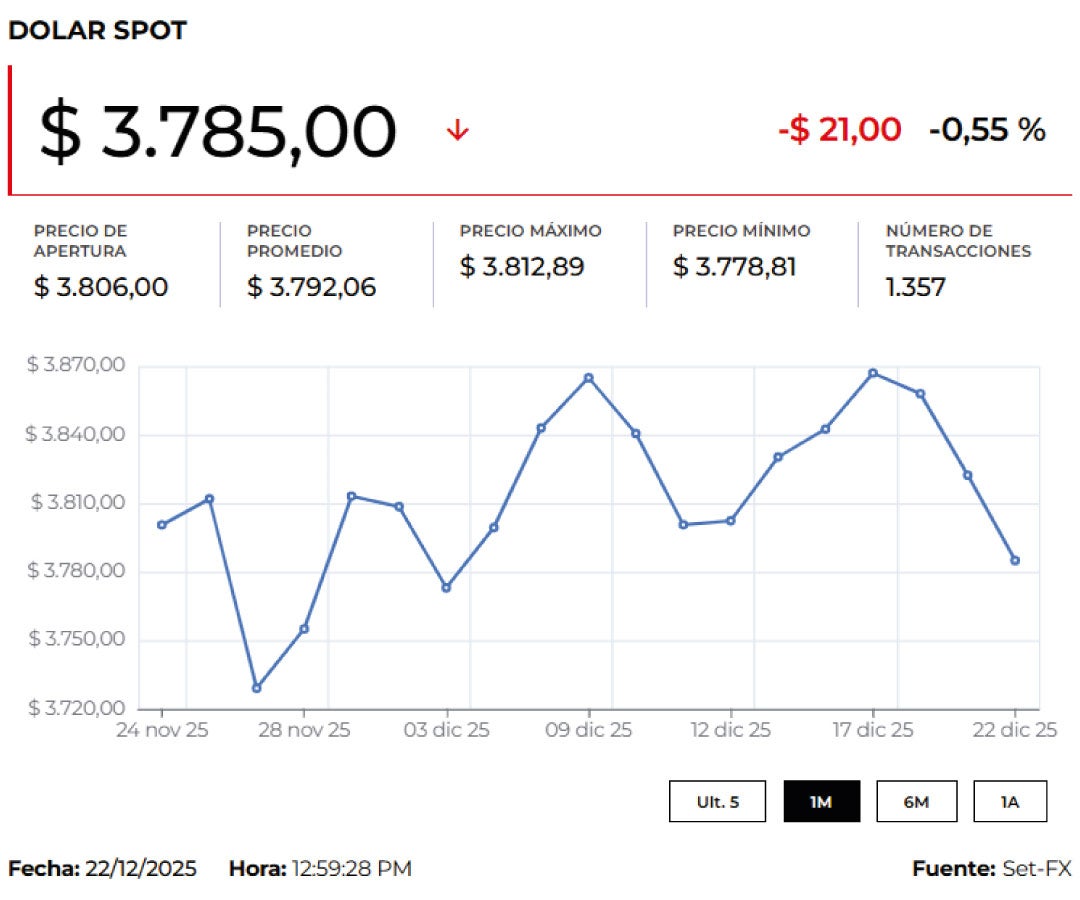Click the 09 dic 25 data point
The image size is (1080, 900).
click(589, 378)
